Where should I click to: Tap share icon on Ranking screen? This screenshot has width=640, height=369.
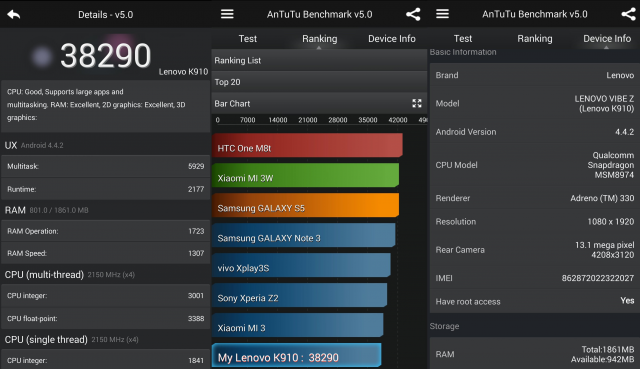(413, 14)
